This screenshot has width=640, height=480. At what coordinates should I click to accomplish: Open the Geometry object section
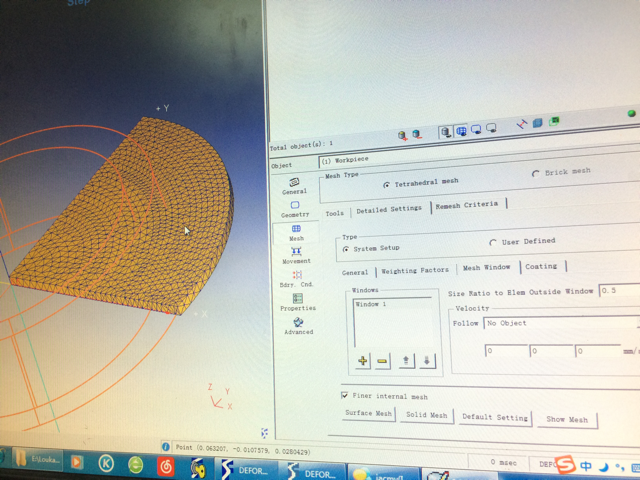click(x=295, y=209)
